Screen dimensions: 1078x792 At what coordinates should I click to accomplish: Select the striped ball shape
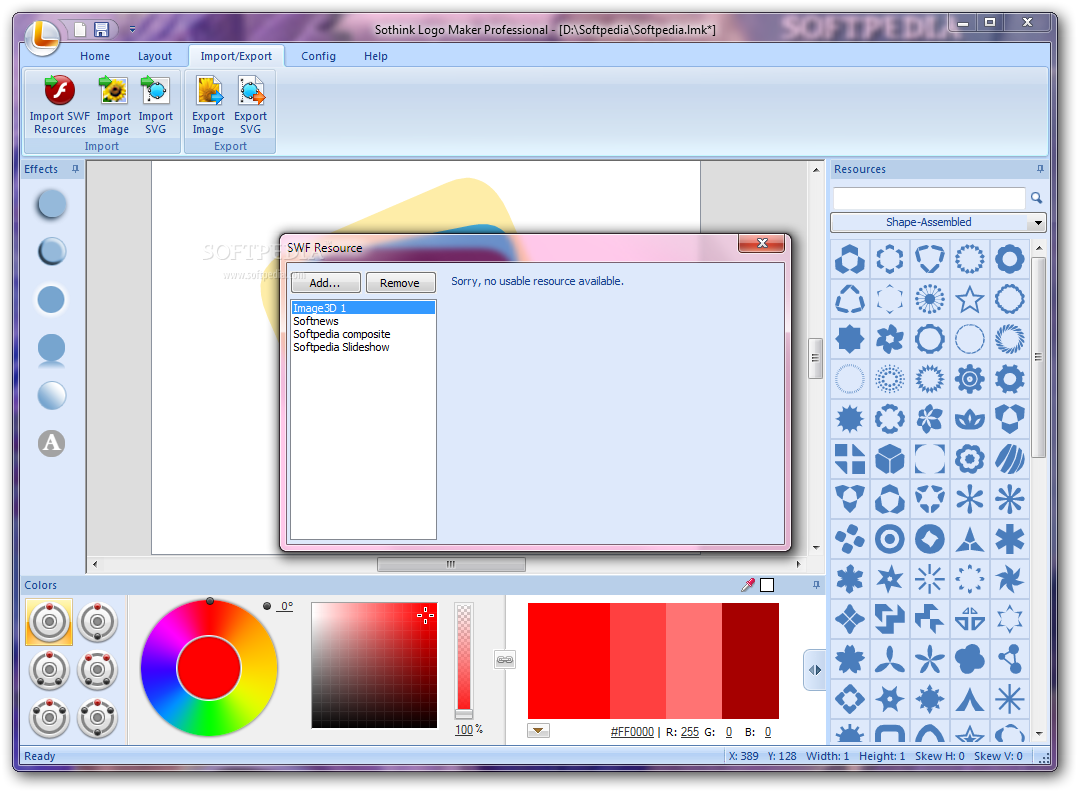[1009, 459]
